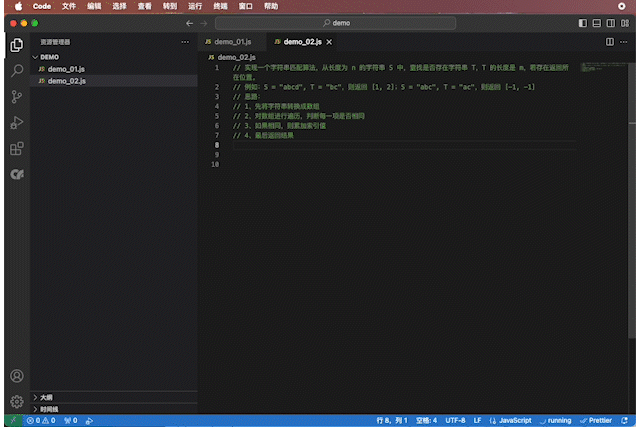
Task: Open the 终端 menu
Action: pos(220,6)
